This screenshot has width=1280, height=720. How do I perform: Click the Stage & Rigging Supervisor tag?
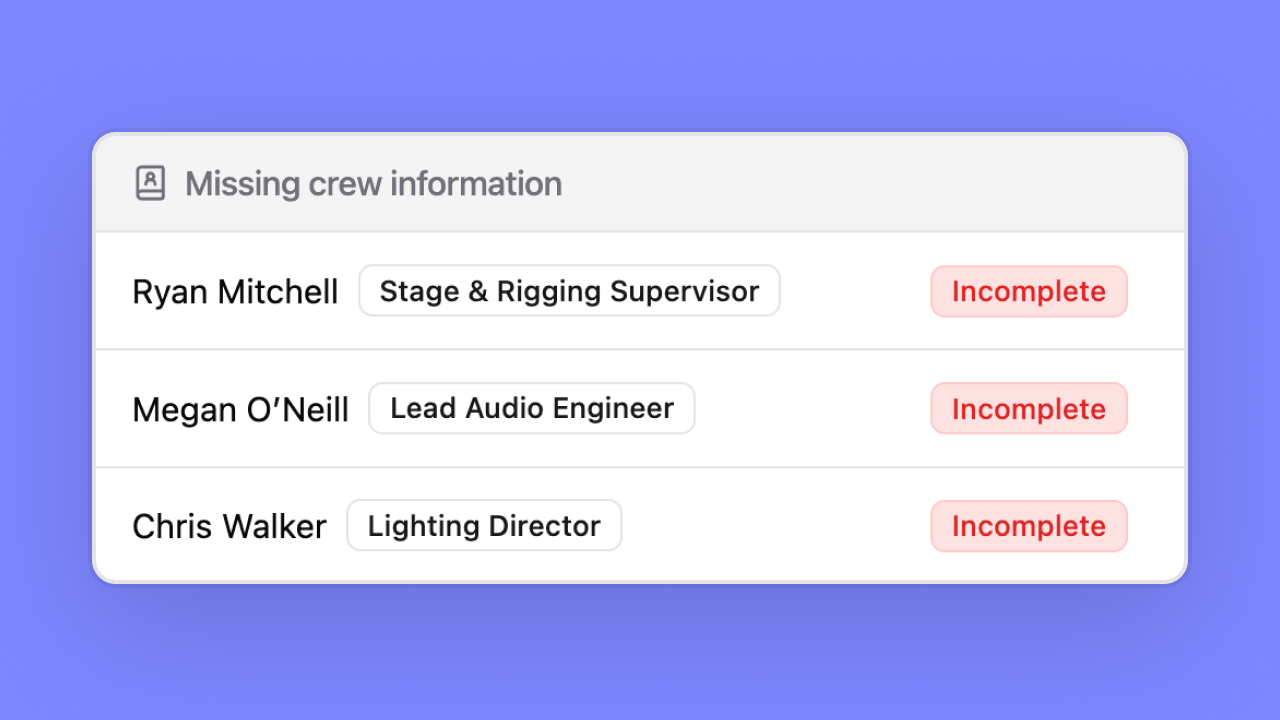569,291
